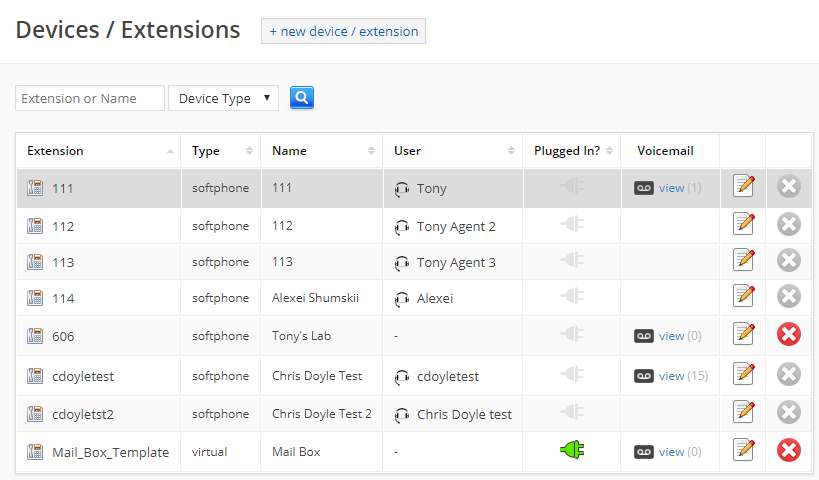Screen dimensions: 819x480
Task: Click green plug icon for Mail_Box_Template
Action: click(572, 451)
